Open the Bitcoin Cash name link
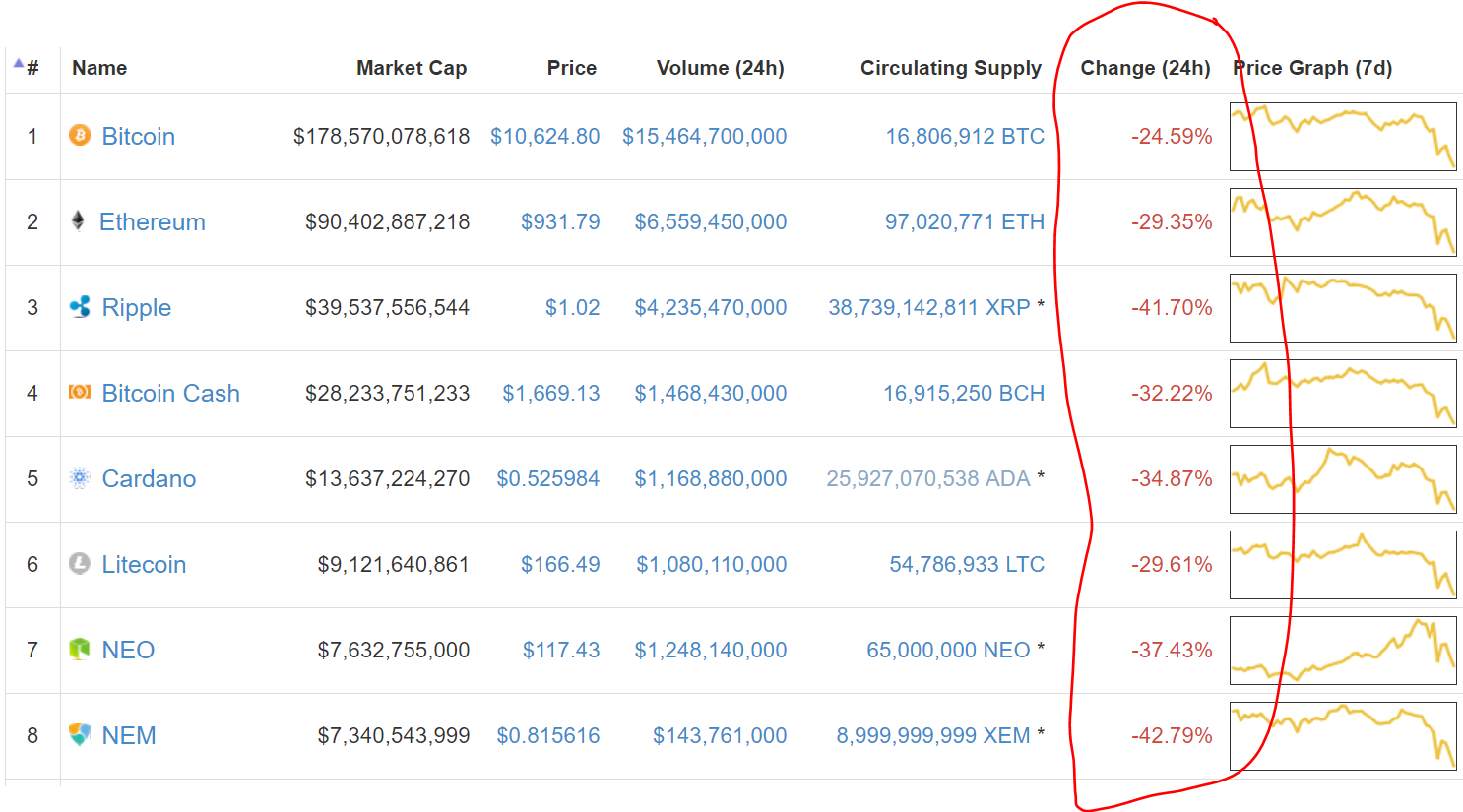Viewport: 1463px width, 812px height. [171, 394]
